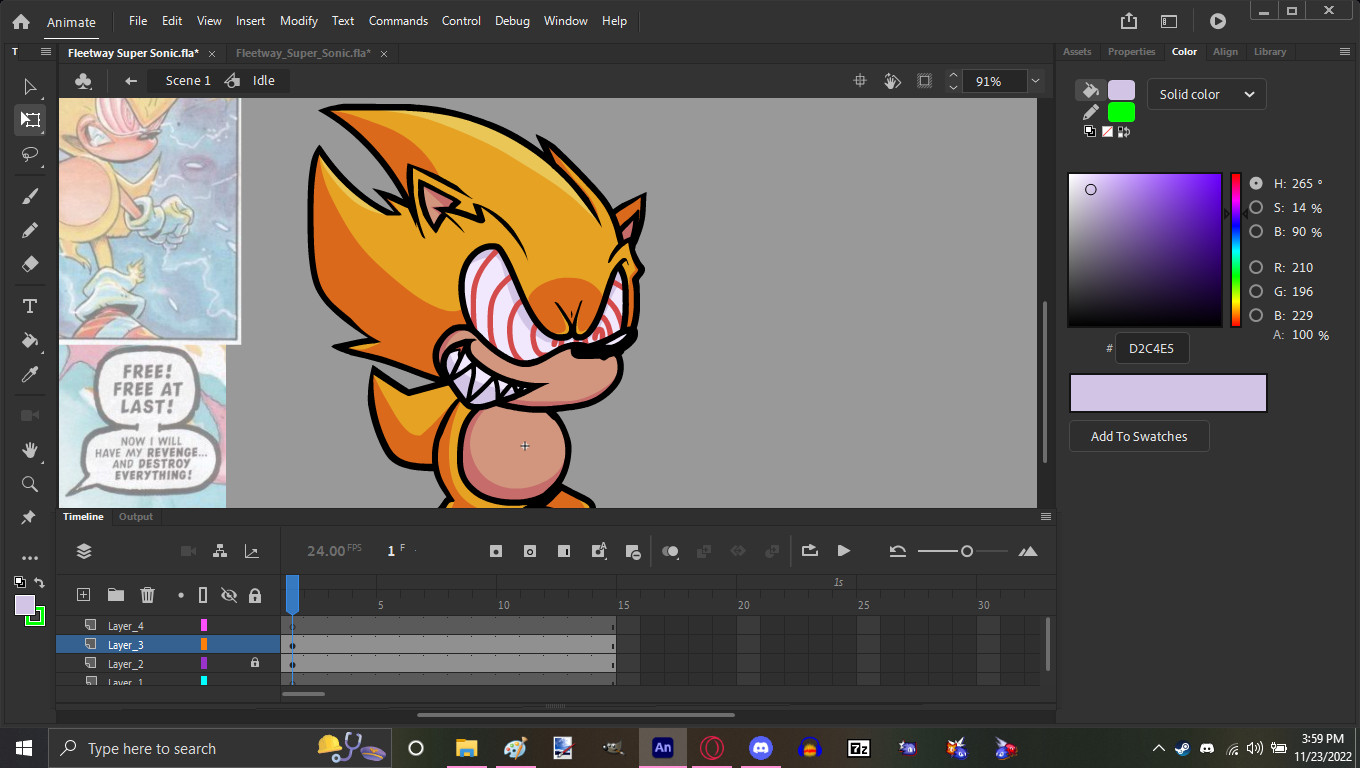Select the Asset Warp pin tool
This screenshot has height=768, width=1360.
click(x=29, y=518)
